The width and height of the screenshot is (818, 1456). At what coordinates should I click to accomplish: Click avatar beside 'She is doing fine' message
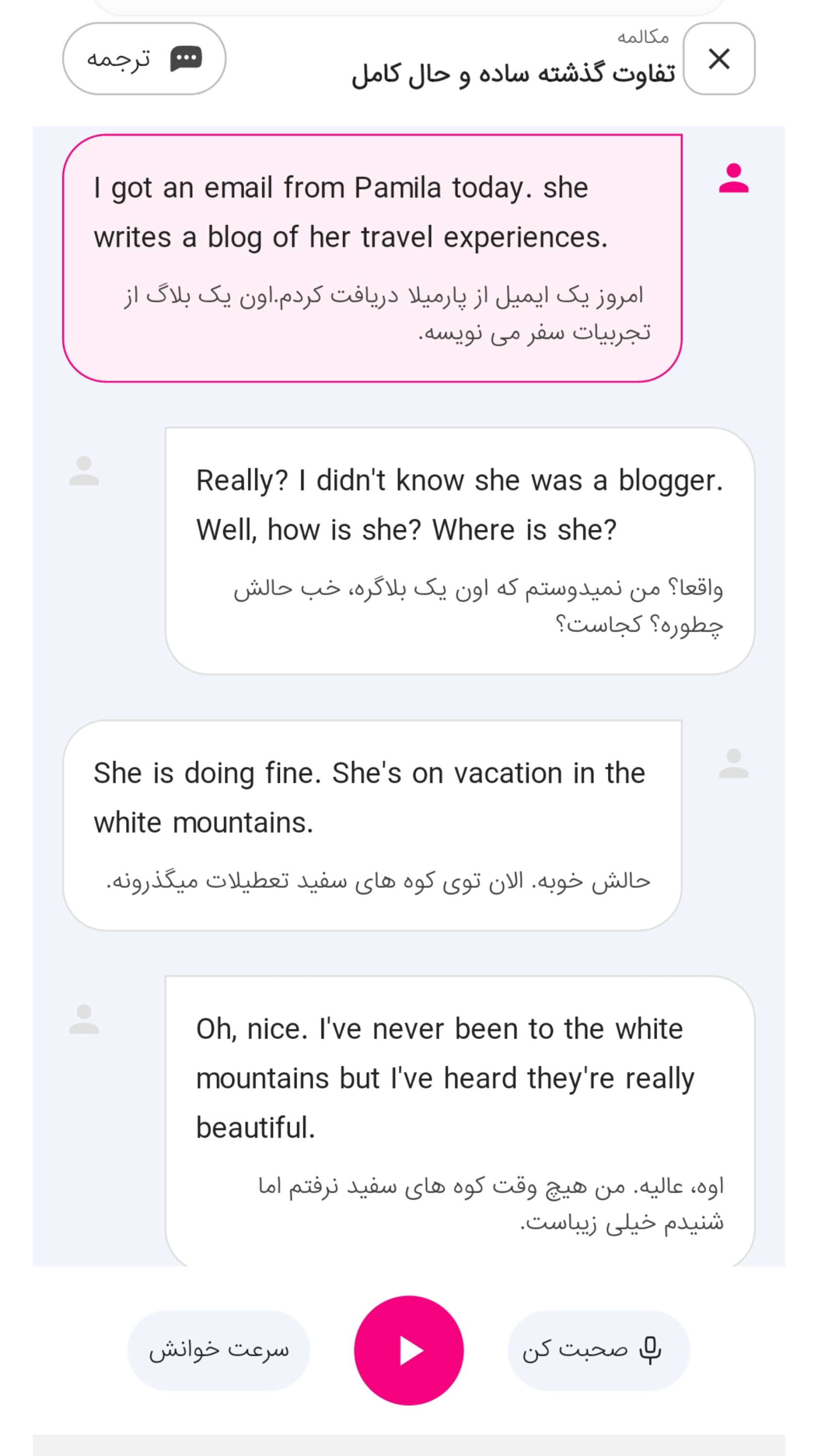(x=733, y=763)
